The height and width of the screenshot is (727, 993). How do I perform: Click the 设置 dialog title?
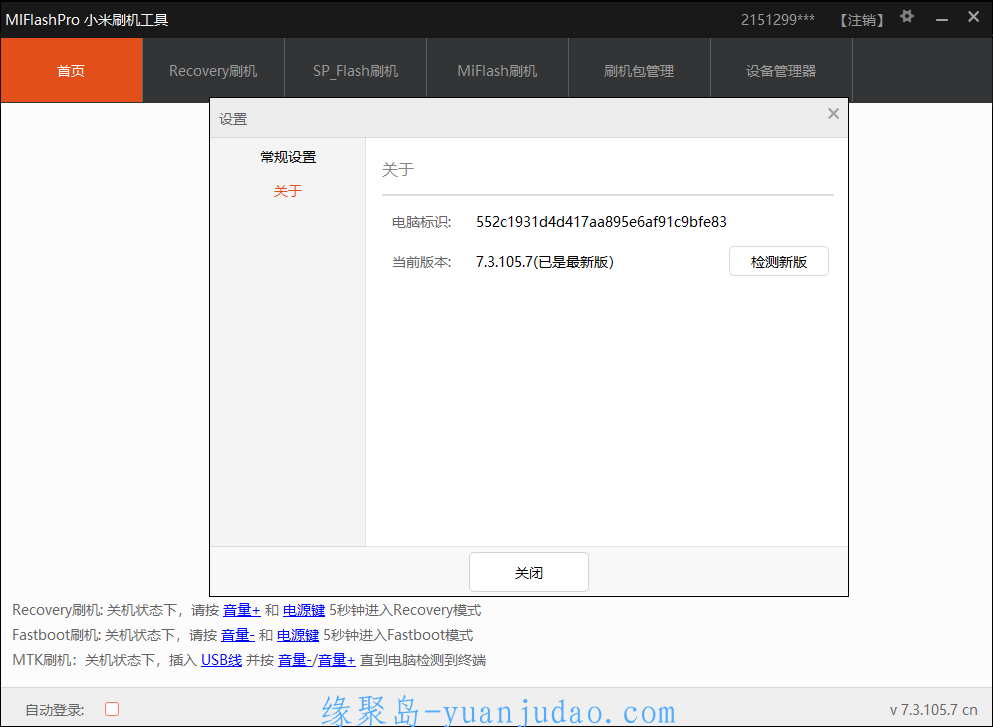233,119
